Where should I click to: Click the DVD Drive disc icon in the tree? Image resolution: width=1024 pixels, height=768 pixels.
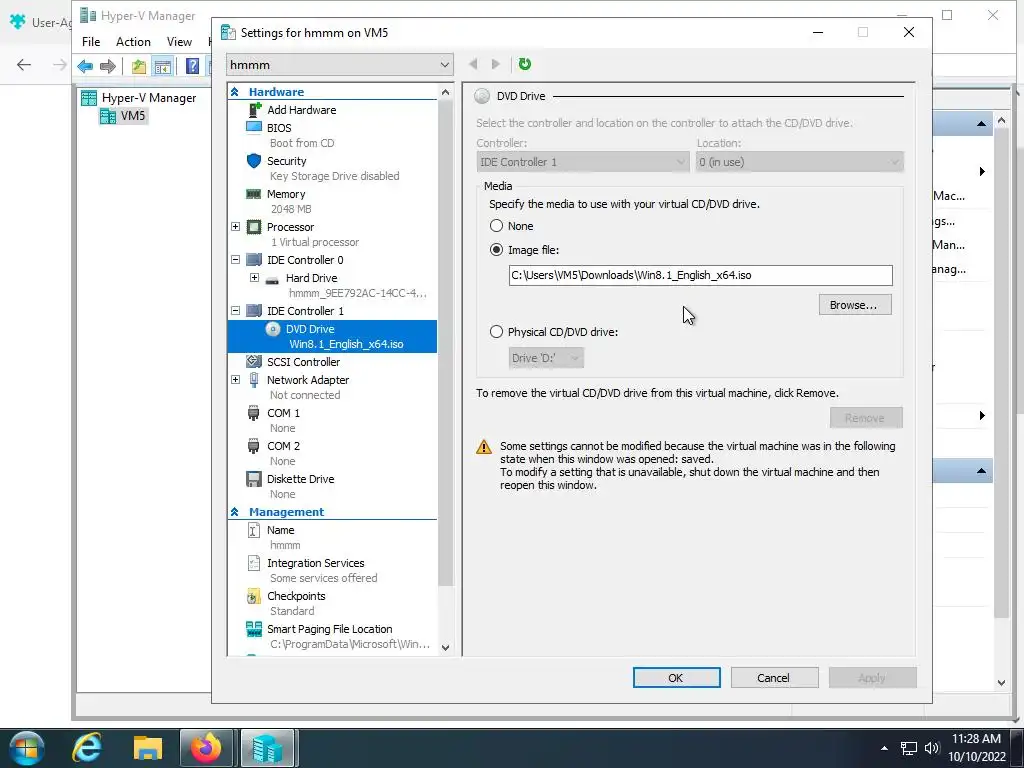(273, 329)
